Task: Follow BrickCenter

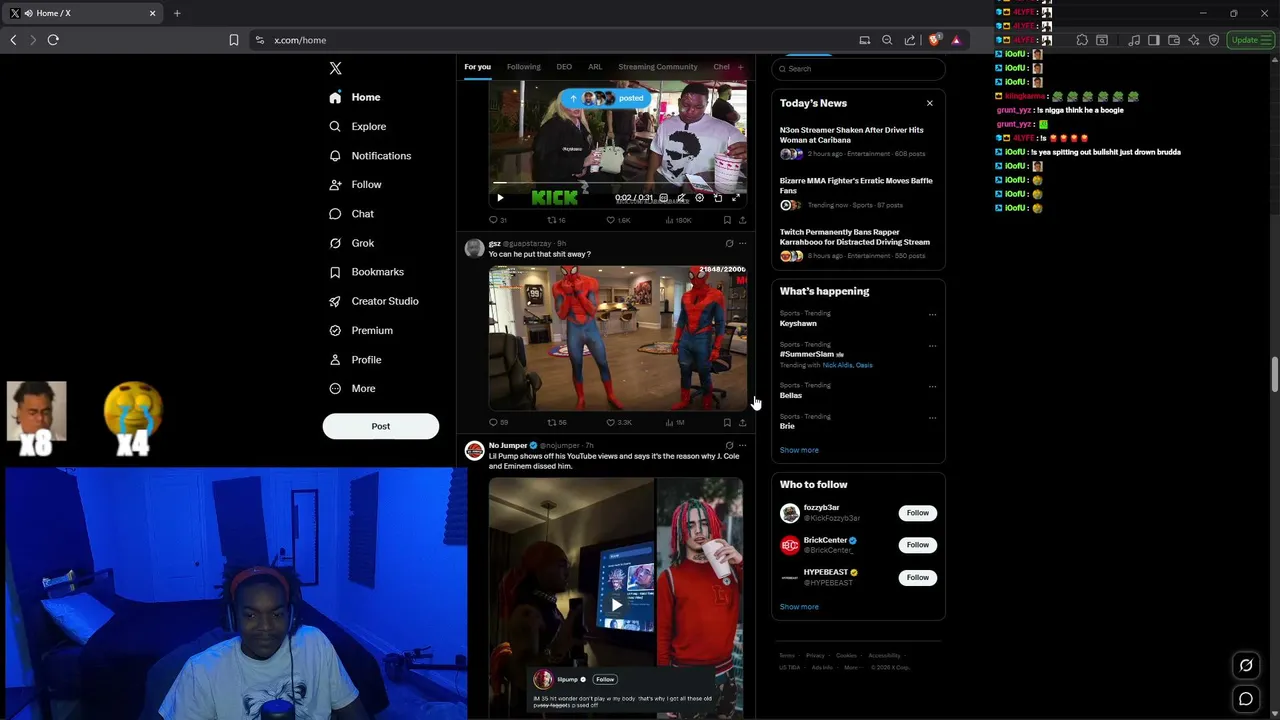Action: coord(918,545)
